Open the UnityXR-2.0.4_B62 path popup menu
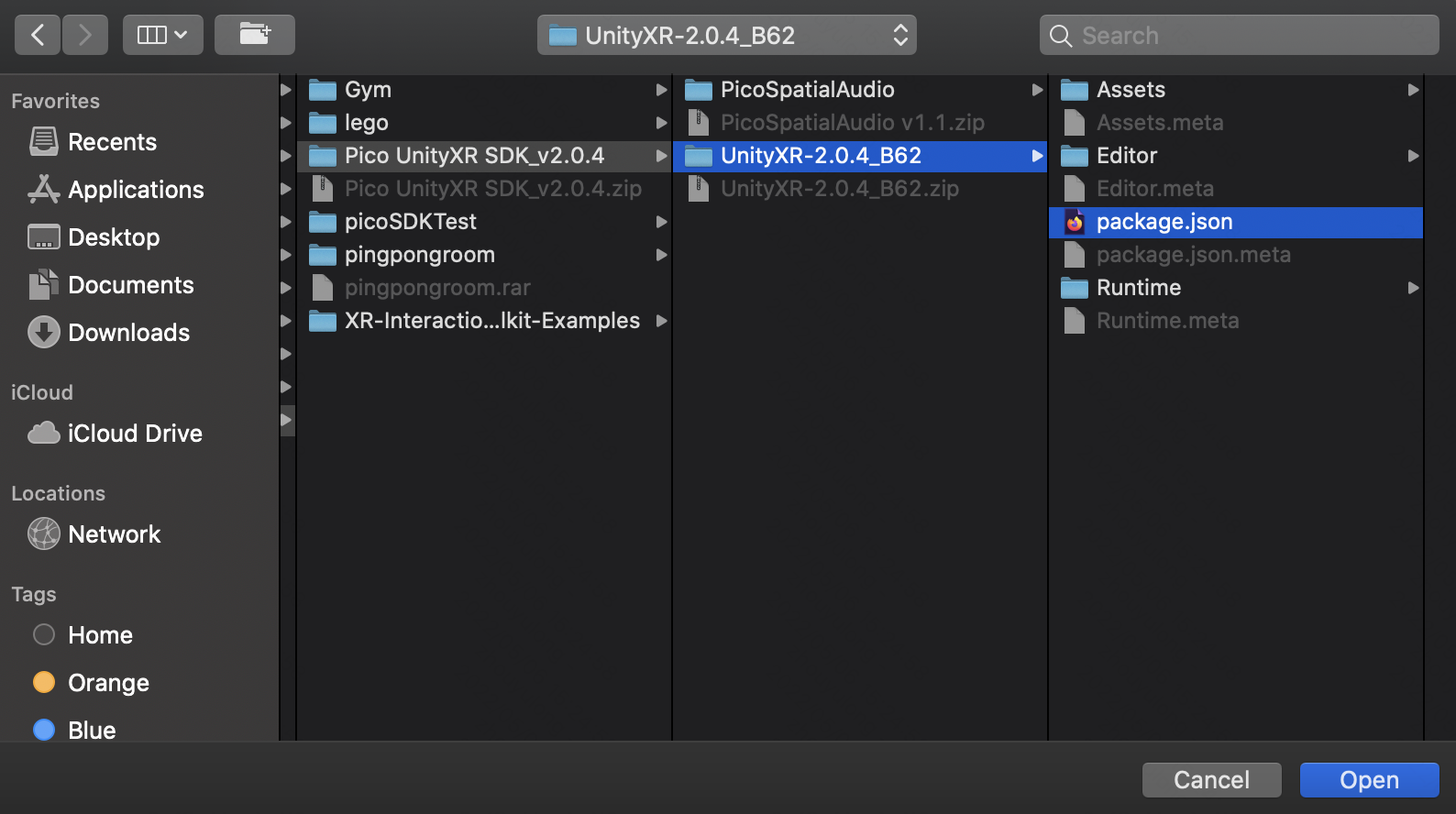 pos(727,36)
